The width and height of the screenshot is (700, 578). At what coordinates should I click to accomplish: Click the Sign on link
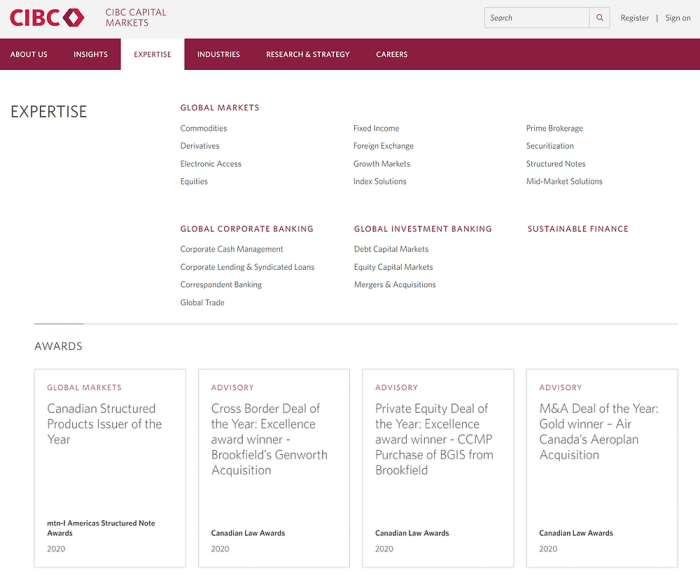point(678,18)
